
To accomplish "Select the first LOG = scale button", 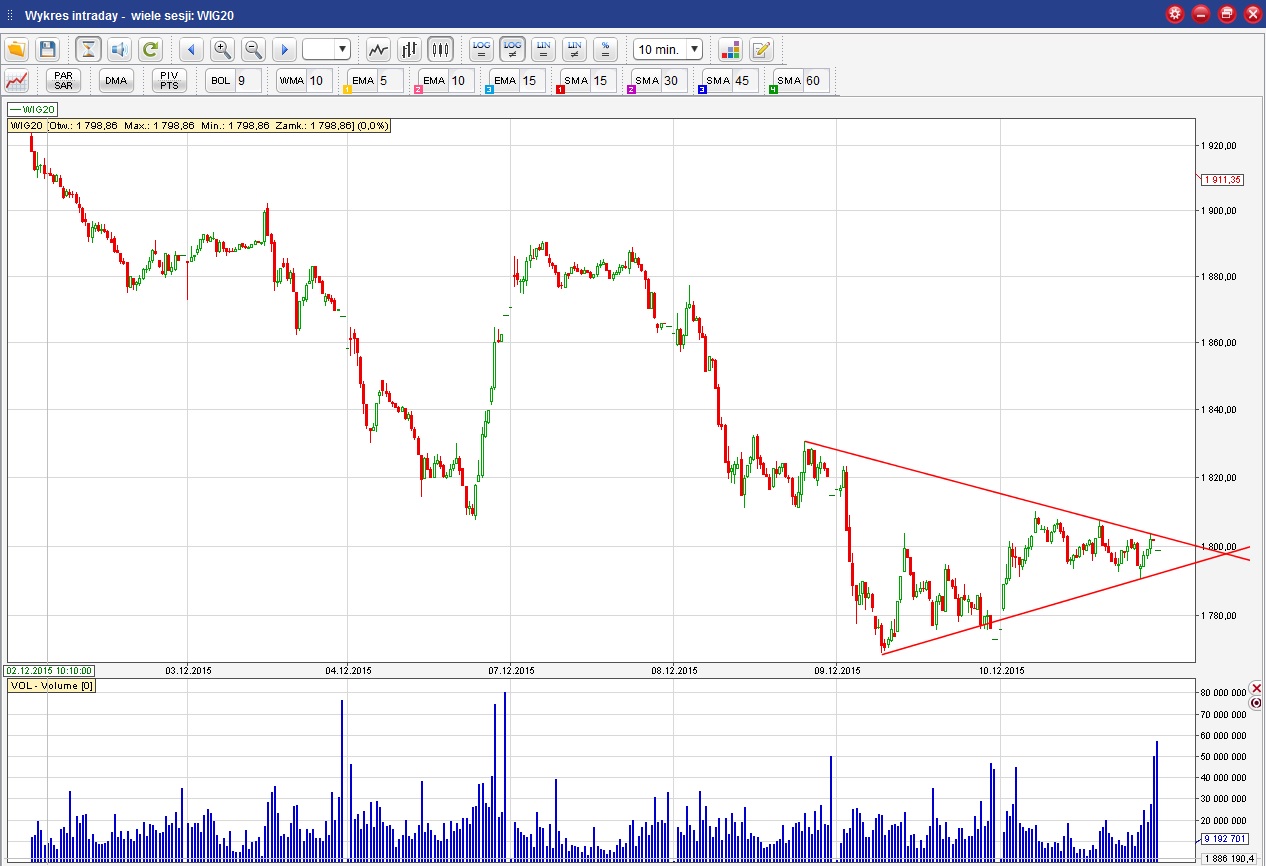I will point(482,49).
